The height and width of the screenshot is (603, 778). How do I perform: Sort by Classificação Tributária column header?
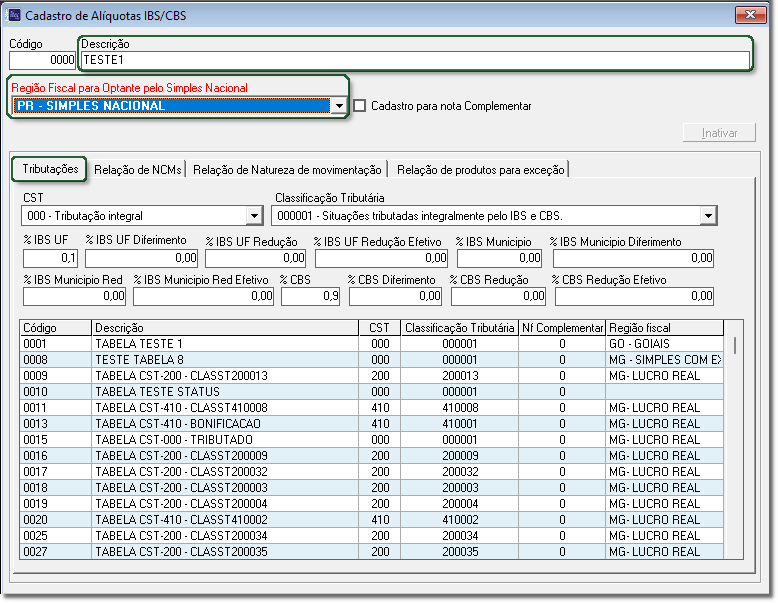(x=459, y=328)
